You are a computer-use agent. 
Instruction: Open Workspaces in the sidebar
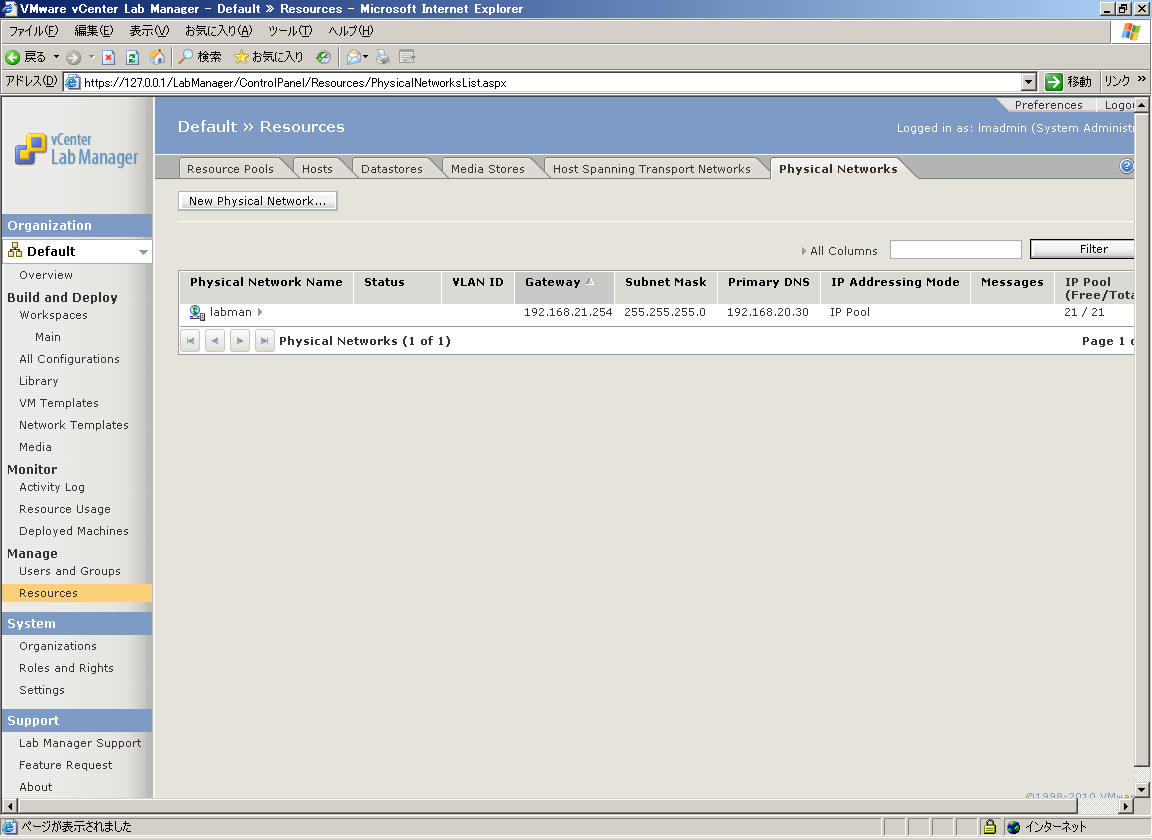[x=54, y=315]
